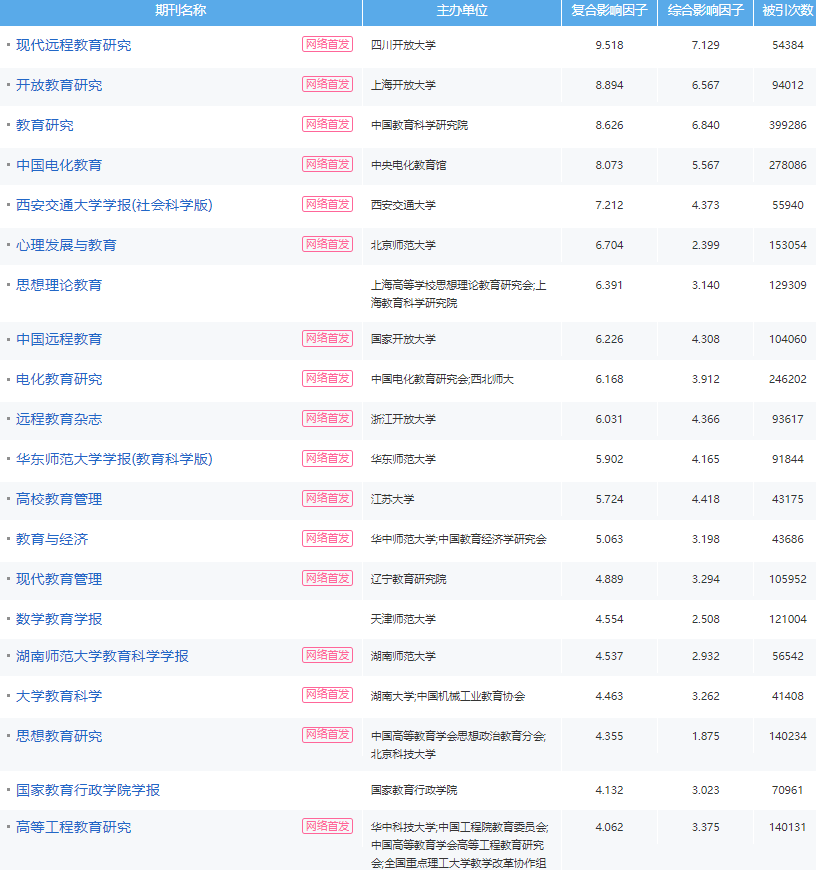
Task: Select sponsor text 国家开放大学
Action: click(403, 339)
